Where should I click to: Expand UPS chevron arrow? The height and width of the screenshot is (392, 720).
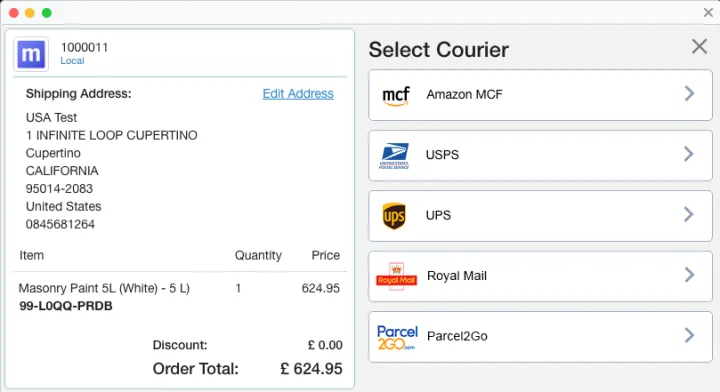tap(688, 214)
